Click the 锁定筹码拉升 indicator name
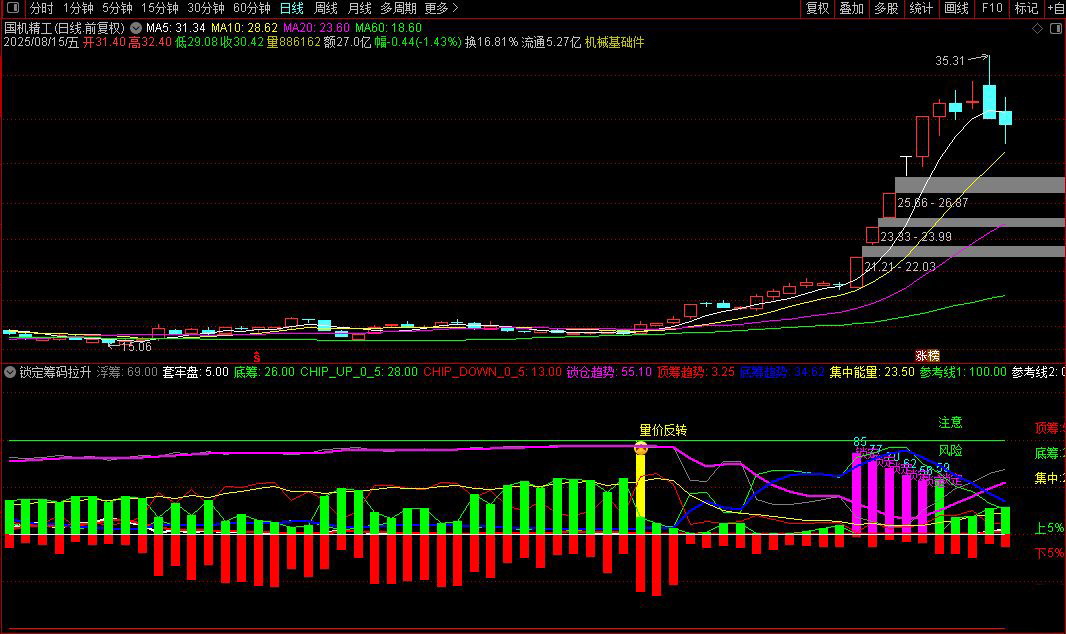The width and height of the screenshot is (1066, 634). pyautogui.click(x=55, y=372)
